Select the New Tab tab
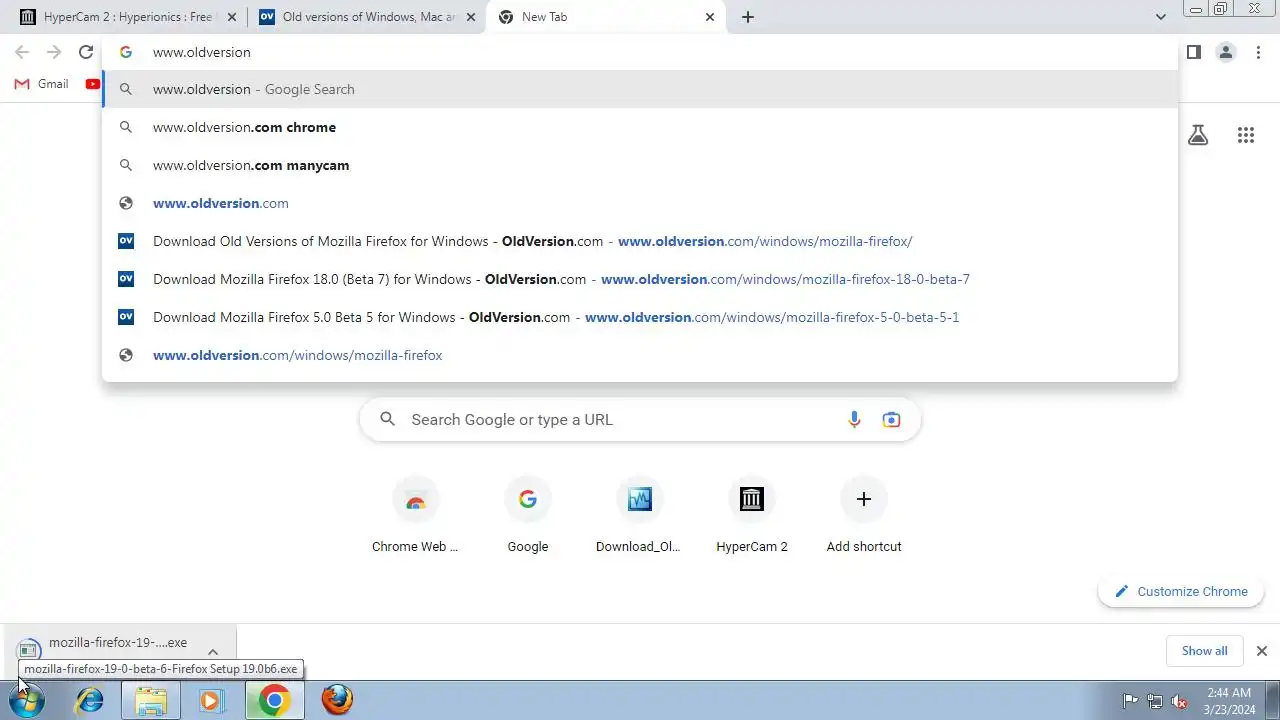 tap(605, 17)
